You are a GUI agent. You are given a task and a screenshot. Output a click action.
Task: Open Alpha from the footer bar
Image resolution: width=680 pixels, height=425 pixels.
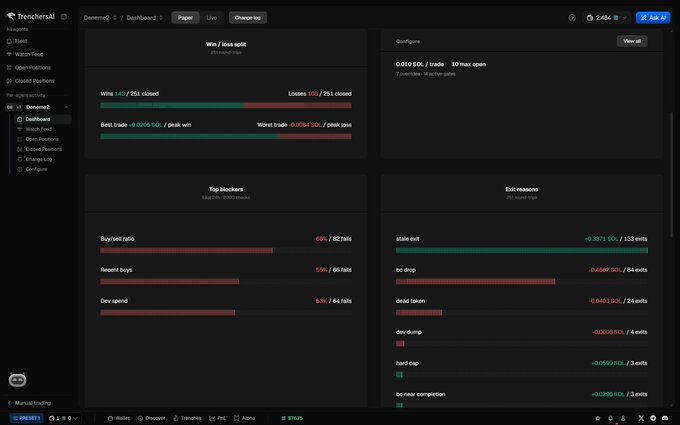click(x=244, y=418)
